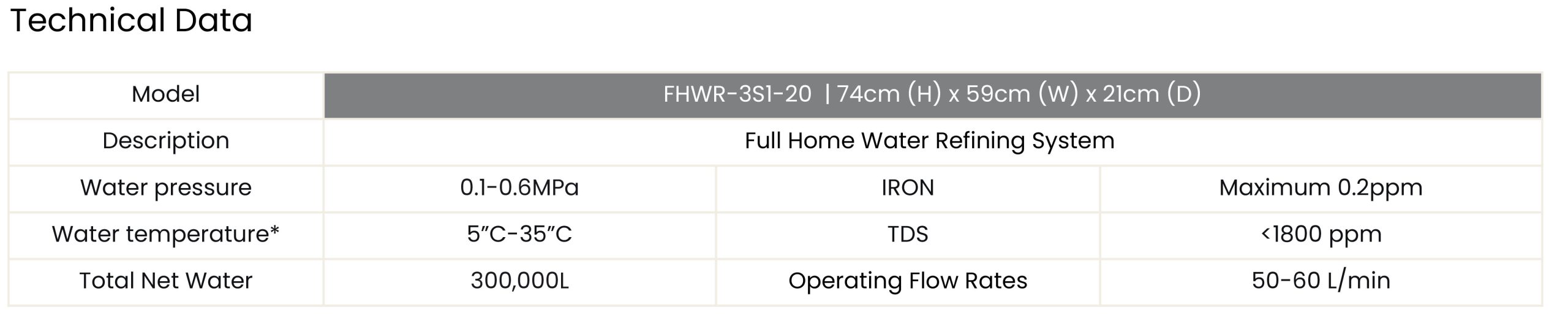Click the 59cm (W) width value
The height and width of the screenshot is (326, 1568).
coord(1022,94)
